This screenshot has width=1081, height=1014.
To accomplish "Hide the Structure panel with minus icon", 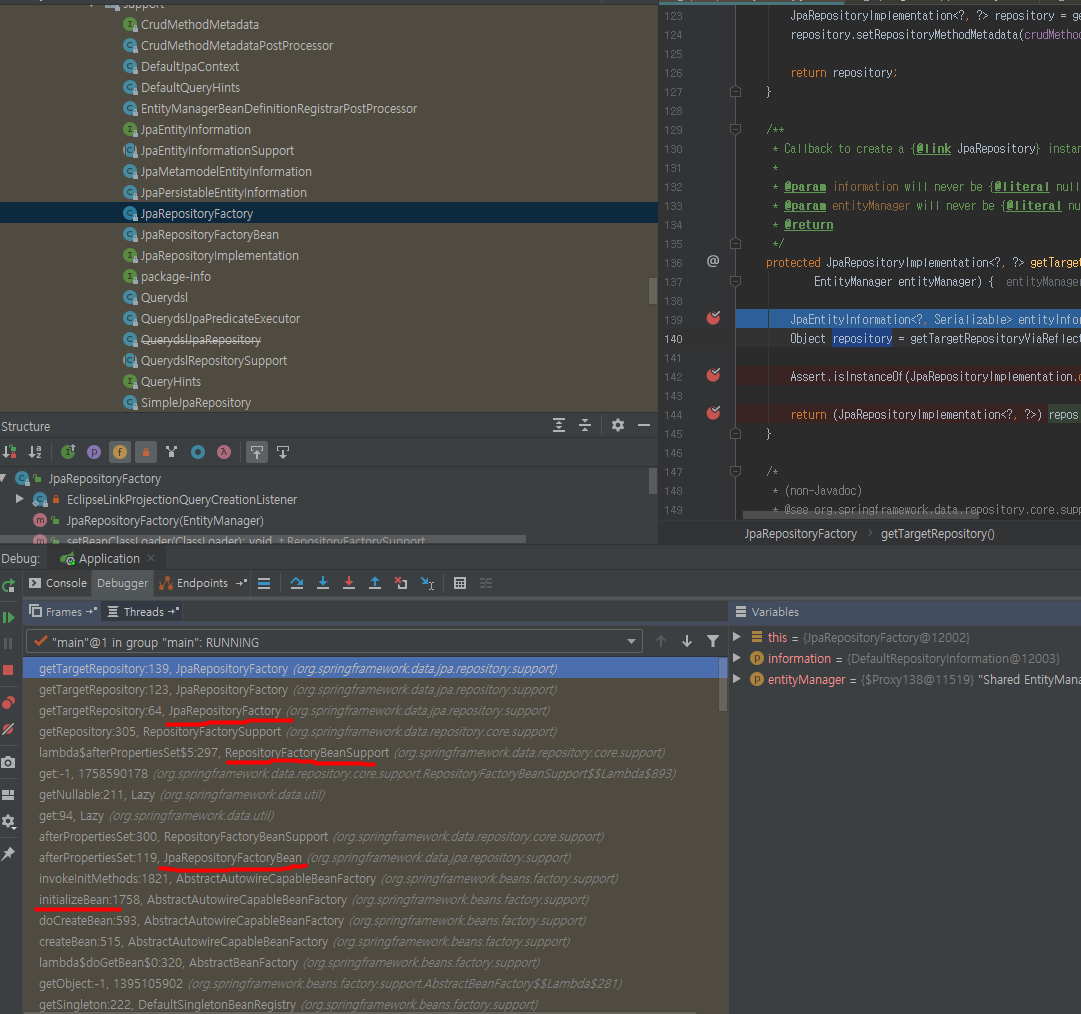I will [644, 425].
